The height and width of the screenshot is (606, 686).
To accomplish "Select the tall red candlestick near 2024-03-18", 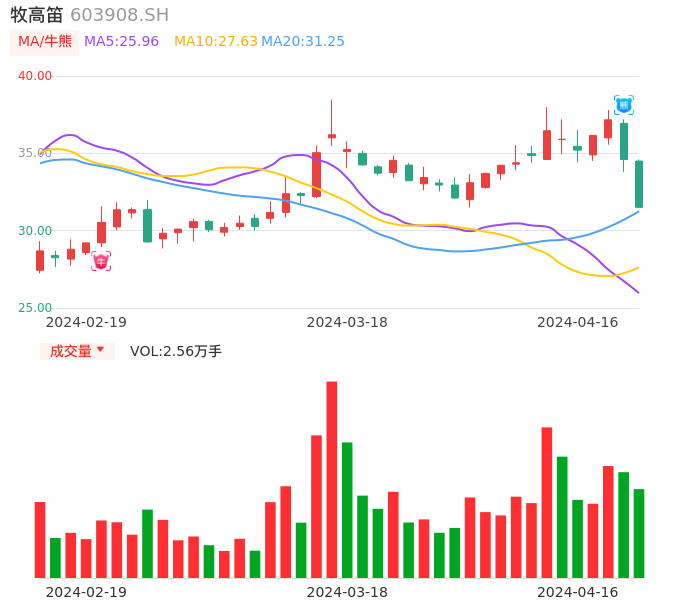I will coord(316,174).
